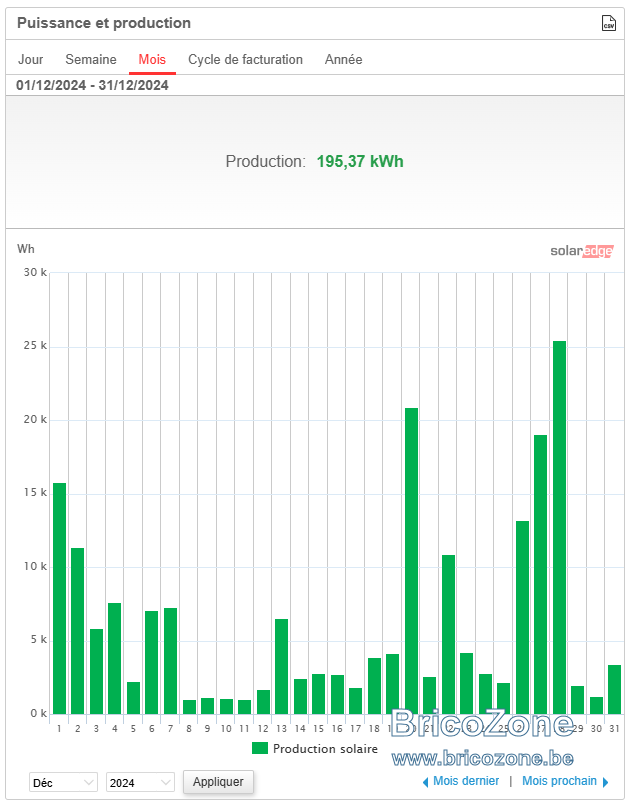This screenshot has width=627, height=802.
Task: Click the bar for day 1
Action: [x=59, y=598]
